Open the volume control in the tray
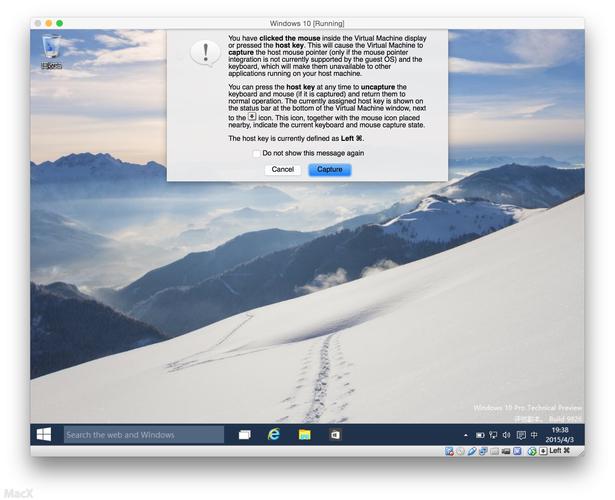The image size is (615, 500). [x=506, y=435]
